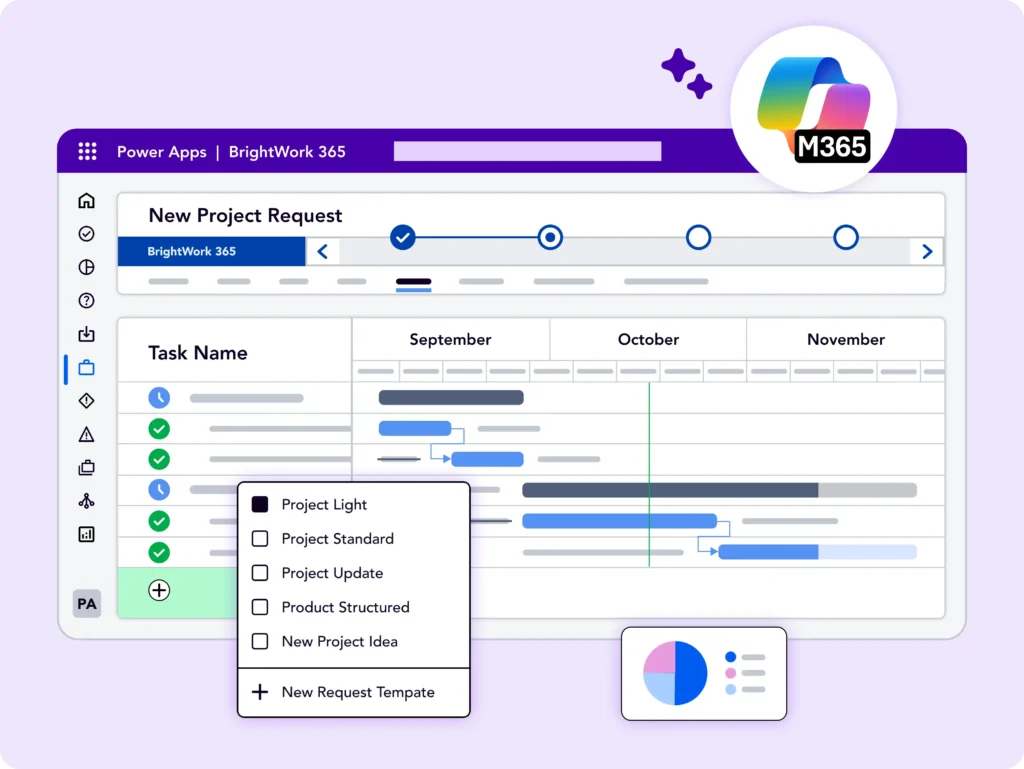
Task: Open the briefcase projects sidebar icon
Action: point(86,368)
